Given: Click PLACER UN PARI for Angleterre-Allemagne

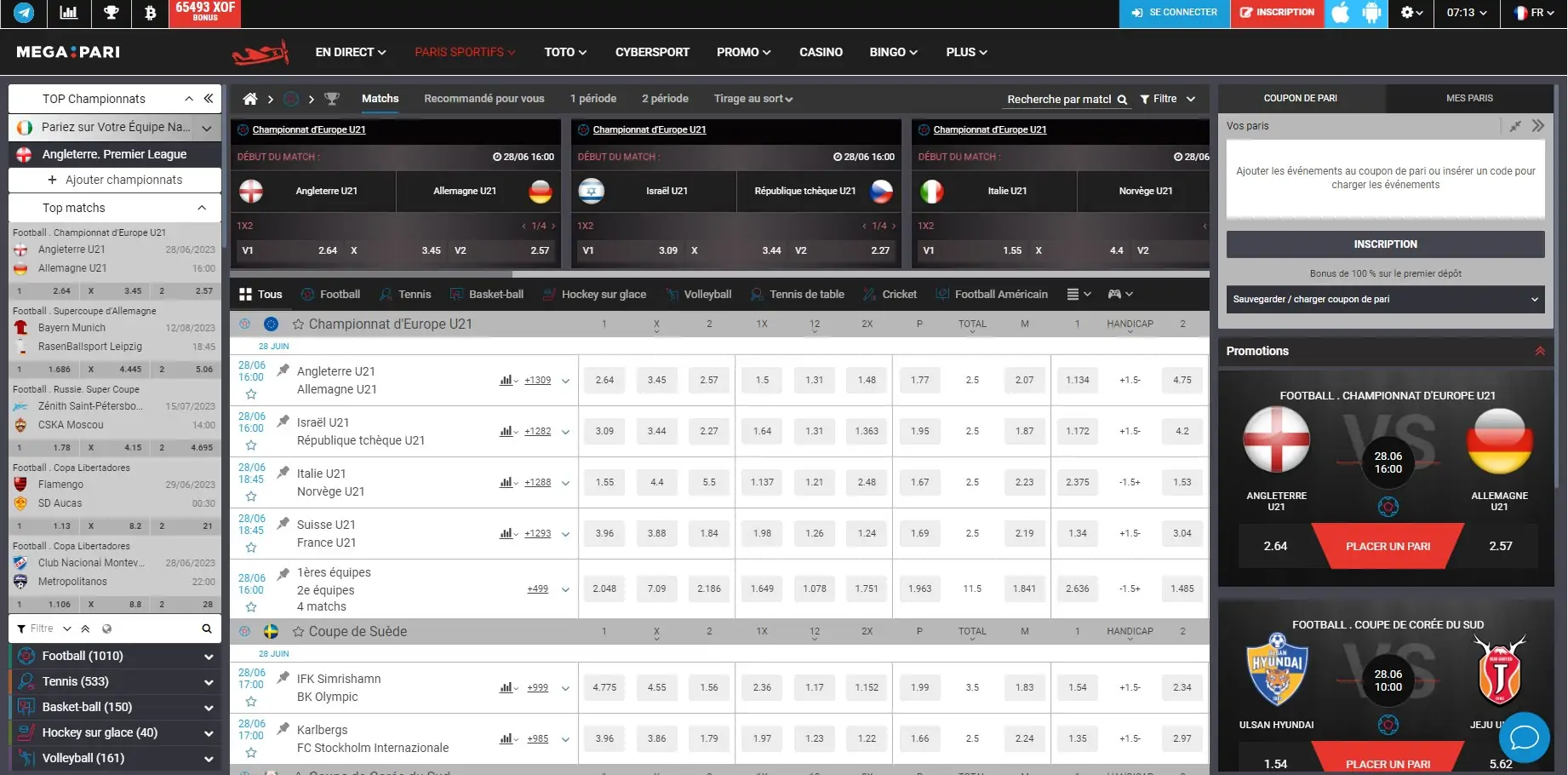Looking at the screenshot, I should tap(1387, 546).
